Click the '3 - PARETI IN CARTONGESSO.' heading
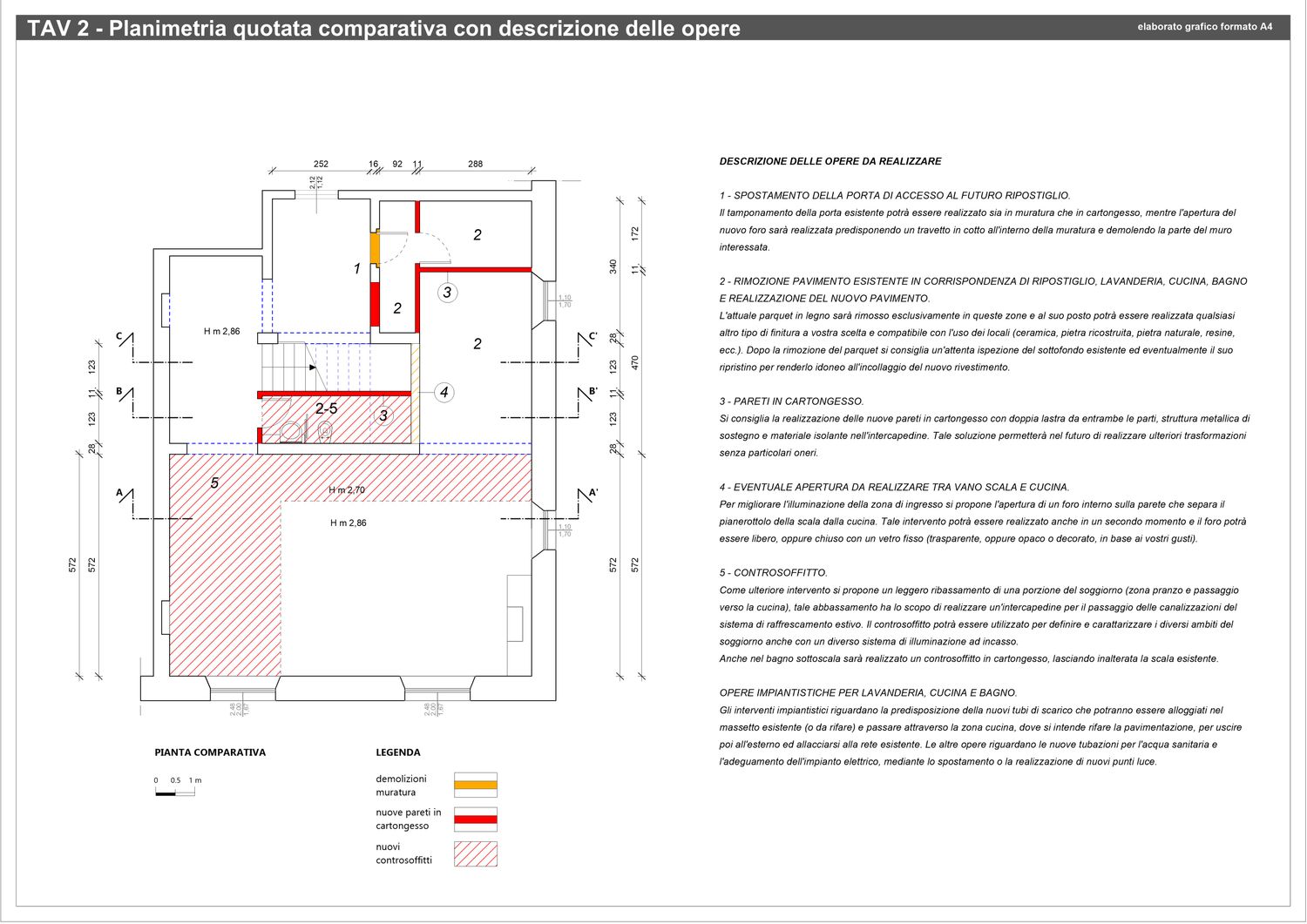 pos(791,401)
